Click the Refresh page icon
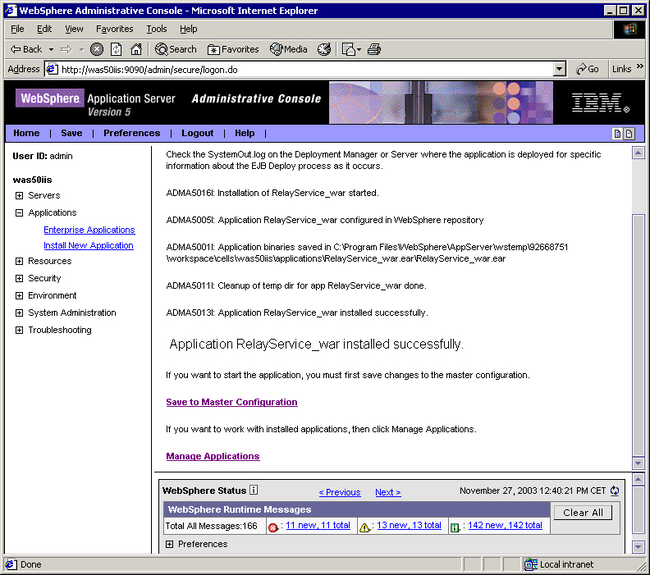This screenshot has height=575, width=650. click(x=116, y=49)
